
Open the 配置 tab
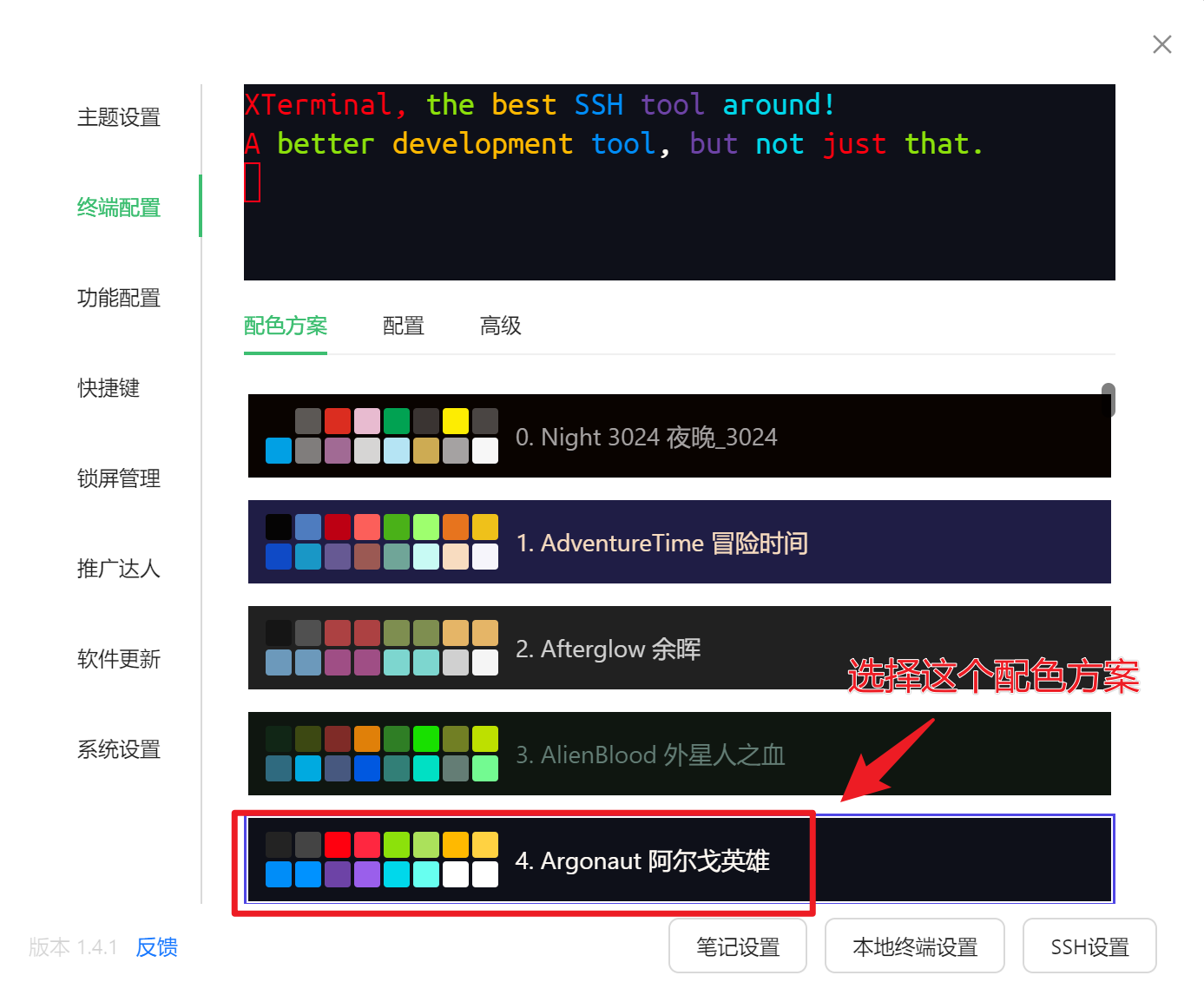[403, 326]
